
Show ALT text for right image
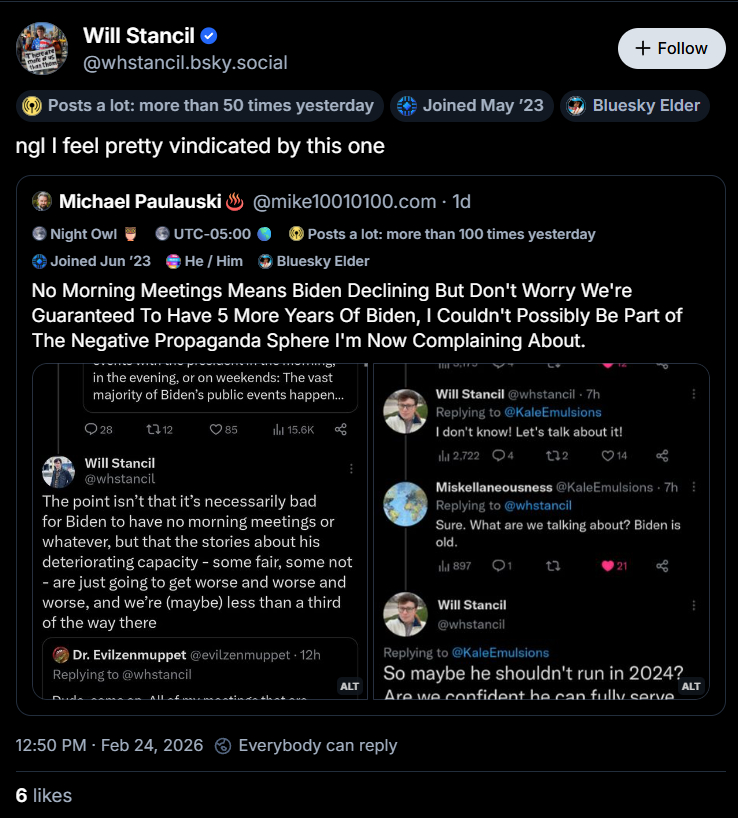[x=691, y=686]
